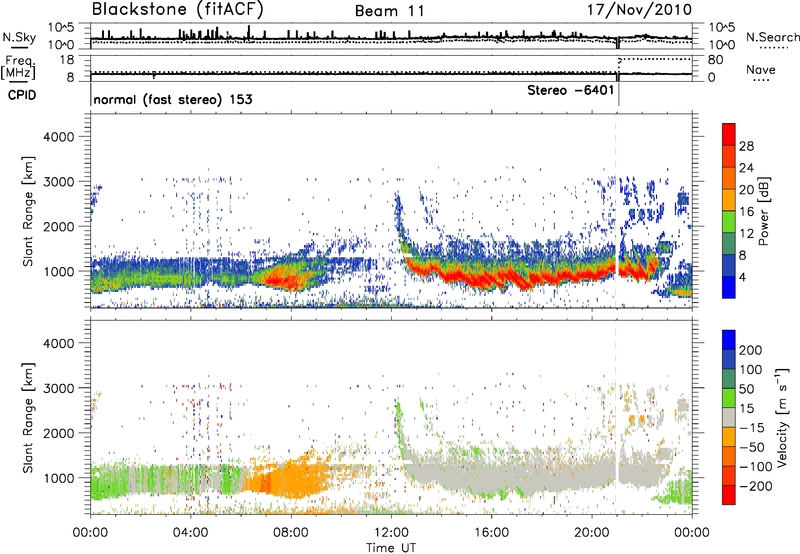Click Slant Range [km] label of power panel
This screenshot has height=554, width=800.
pos(28,211)
